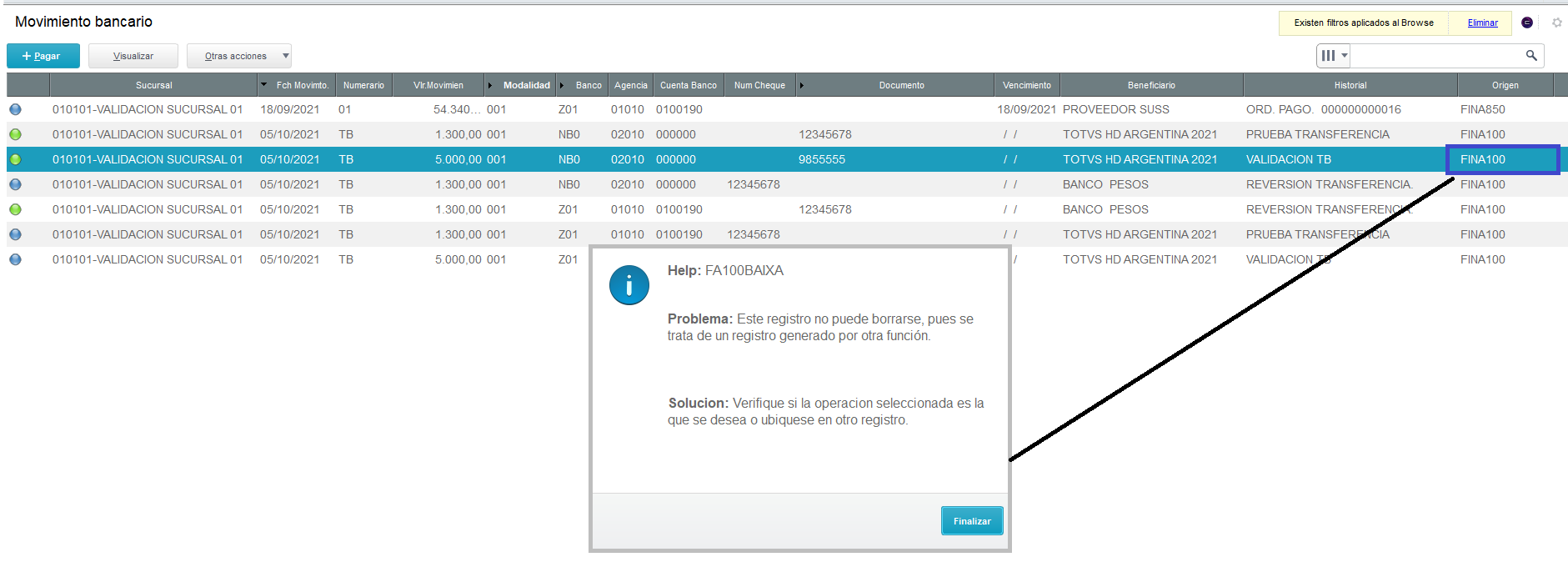
Task: Sort by Numerario column header
Action: tap(363, 85)
